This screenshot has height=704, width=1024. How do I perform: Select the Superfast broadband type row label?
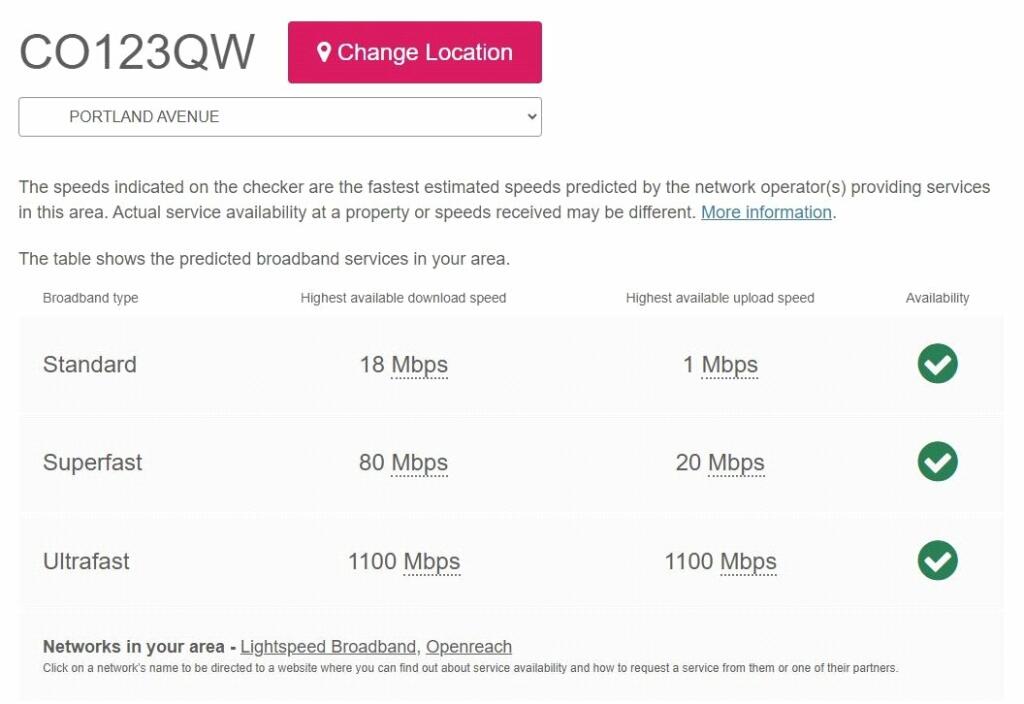[93, 463]
